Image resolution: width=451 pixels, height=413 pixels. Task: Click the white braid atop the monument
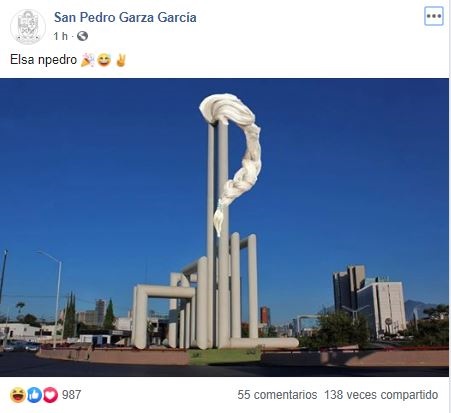click(234, 157)
